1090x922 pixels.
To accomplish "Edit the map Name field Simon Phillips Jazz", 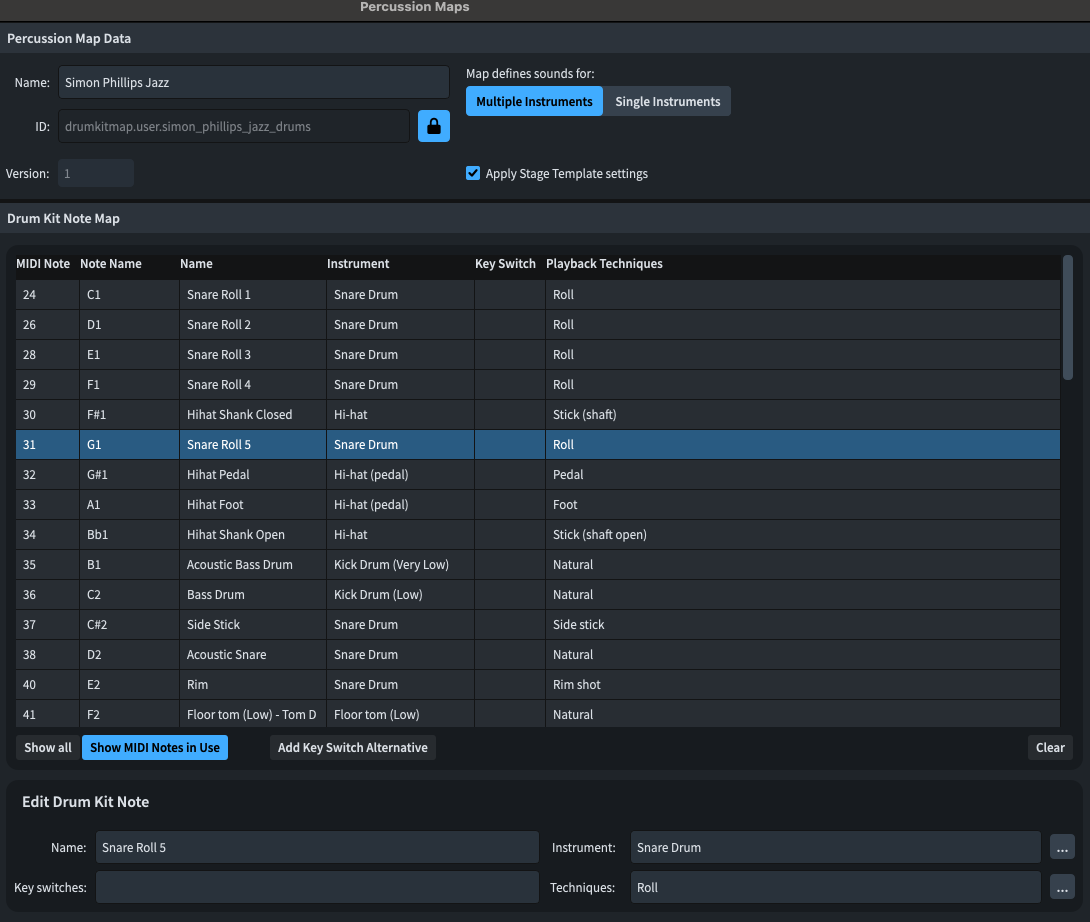I will coord(254,82).
